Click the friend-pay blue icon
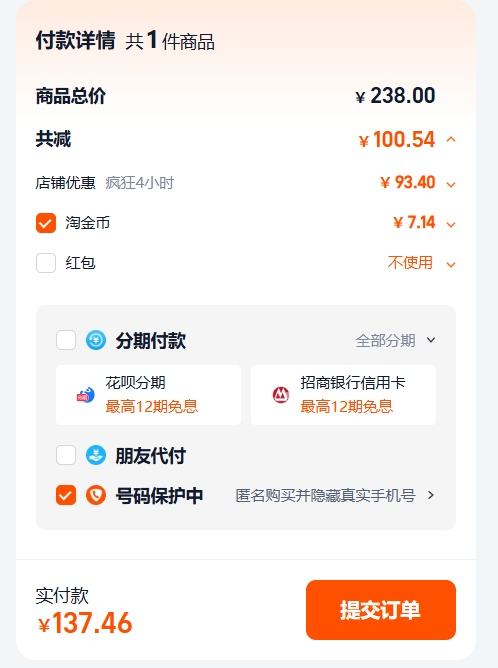 [96, 455]
